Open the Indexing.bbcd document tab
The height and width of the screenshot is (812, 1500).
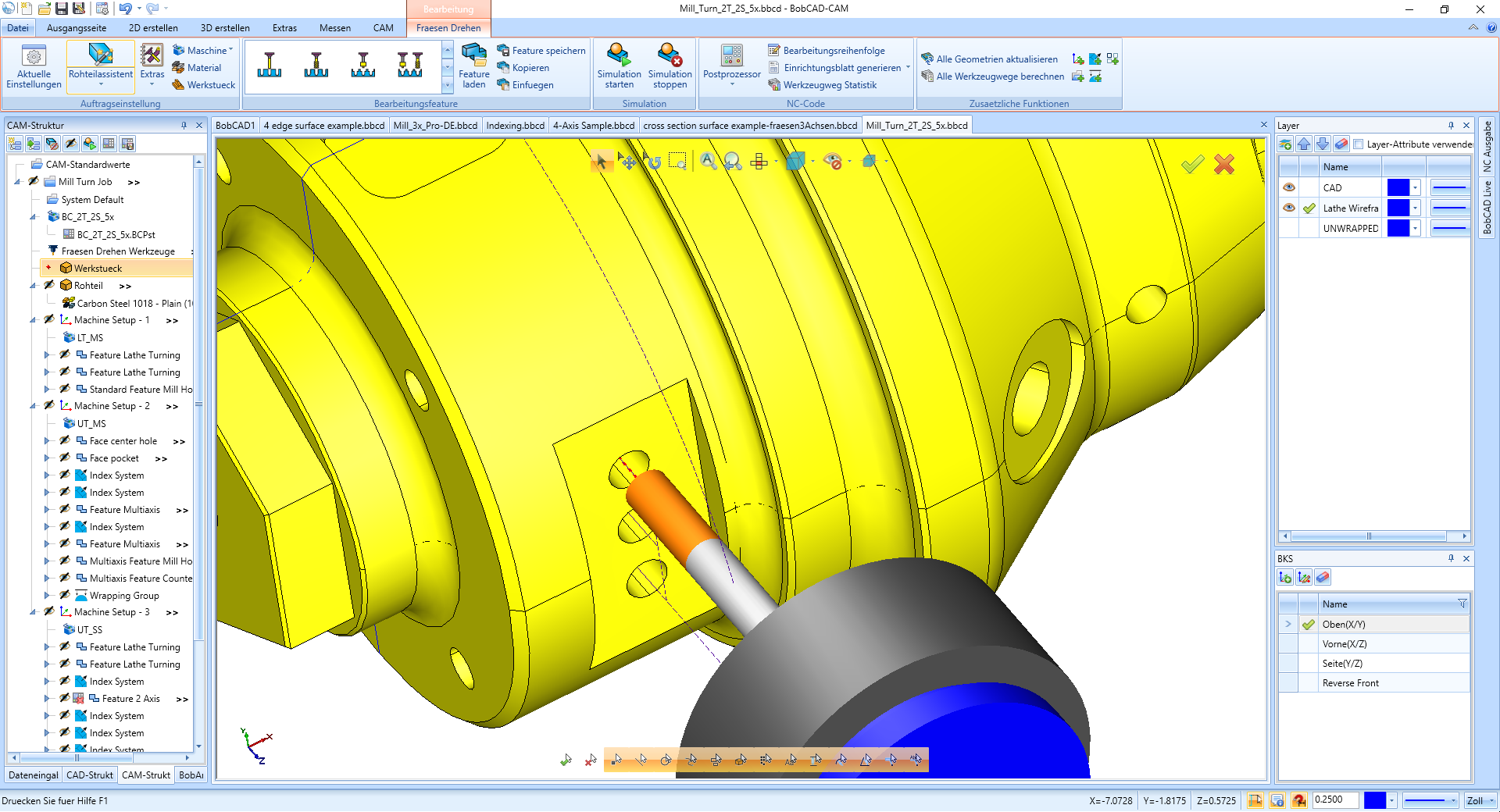coord(515,125)
